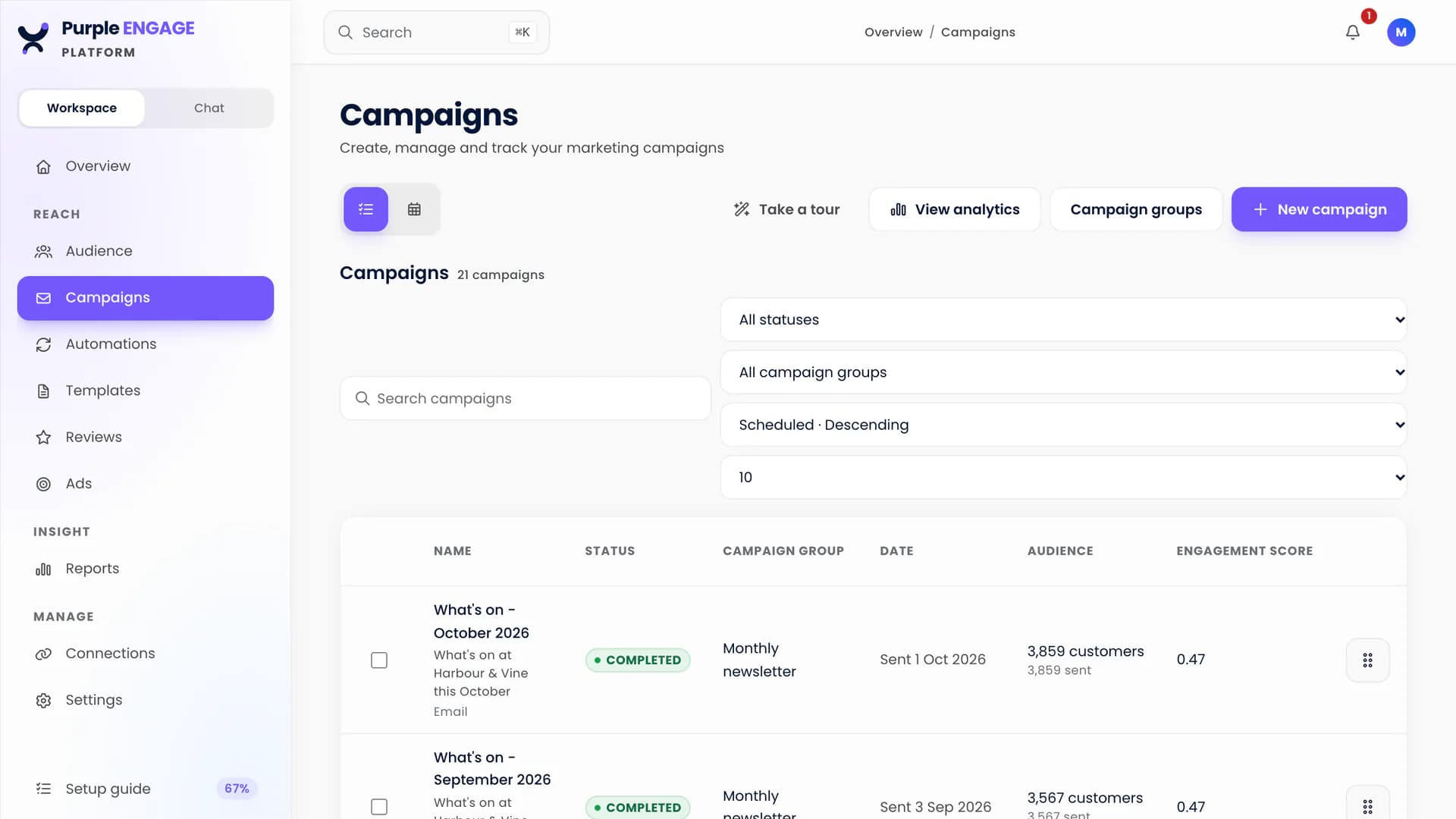Click the Reviews star icon
Screen dimensions: 1456x819
click(x=43, y=438)
